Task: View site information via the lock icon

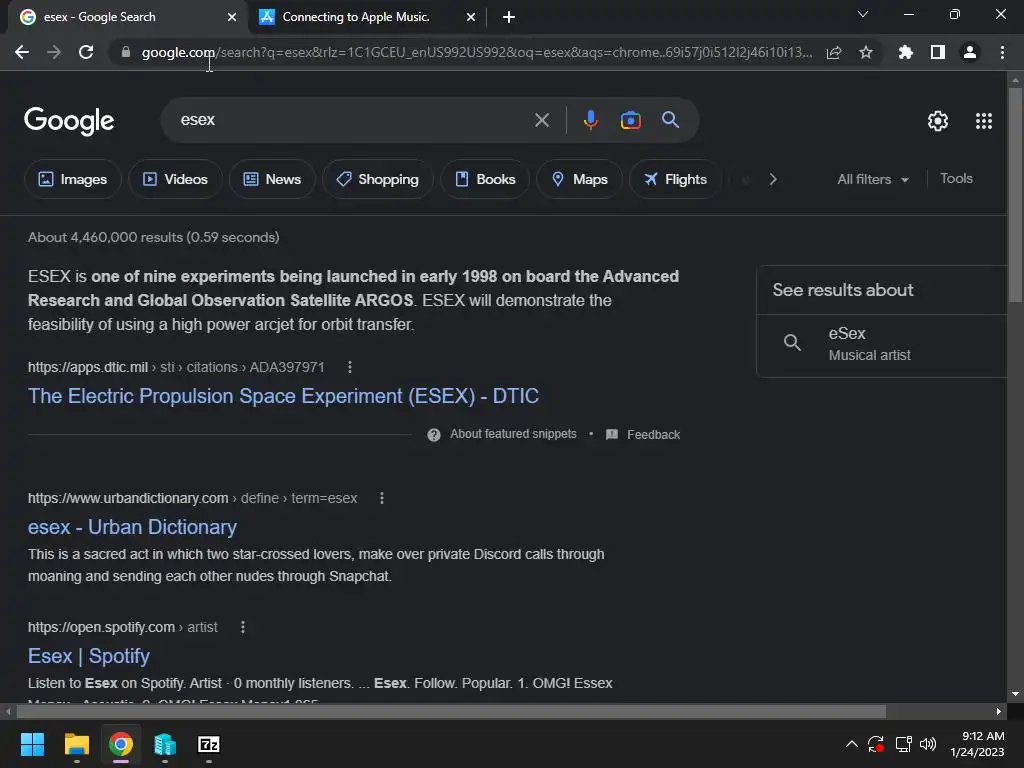Action: pyautogui.click(x=125, y=52)
